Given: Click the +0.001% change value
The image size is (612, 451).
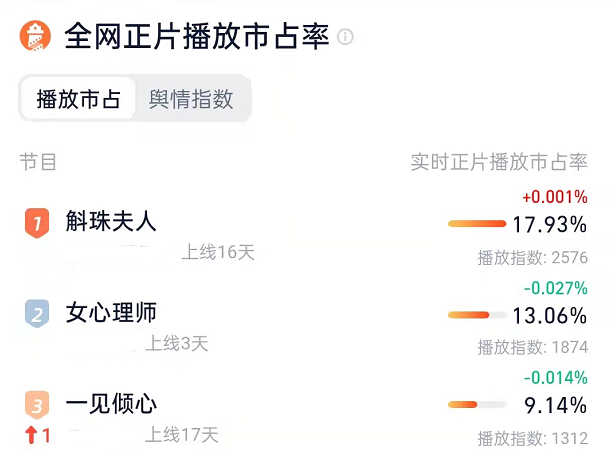Looking at the screenshot, I should click(x=555, y=197).
